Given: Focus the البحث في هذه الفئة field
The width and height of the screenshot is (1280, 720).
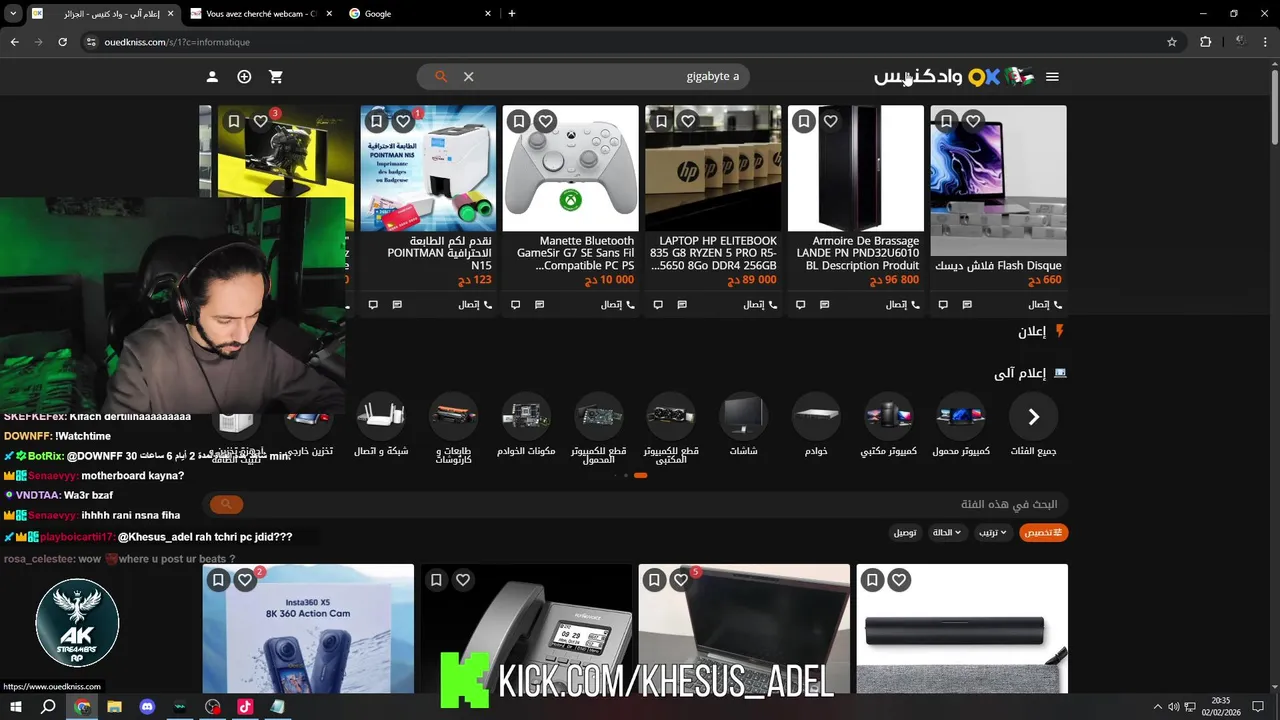Looking at the screenshot, I should click(655, 505).
